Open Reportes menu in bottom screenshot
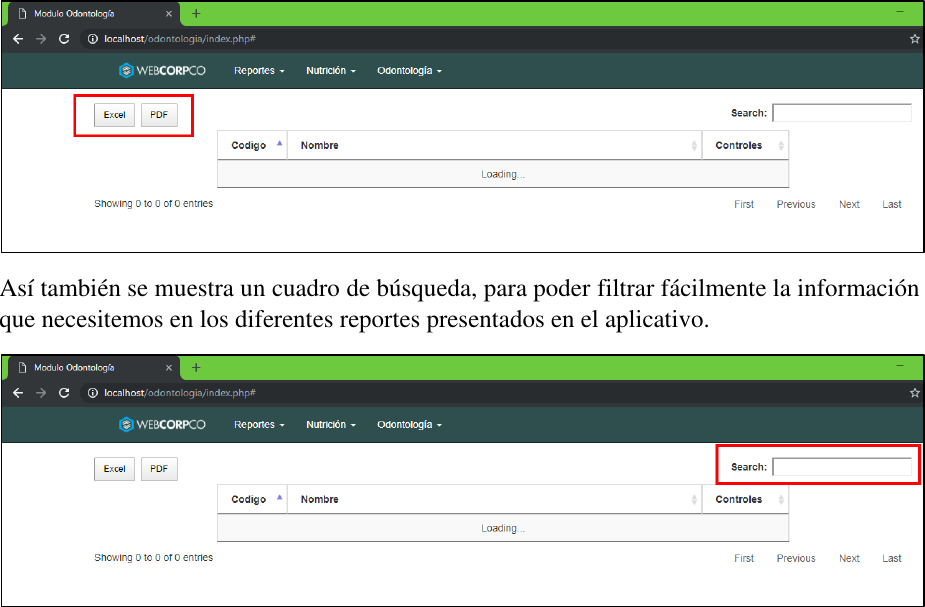This screenshot has height=607, width=925. [259, 425]
